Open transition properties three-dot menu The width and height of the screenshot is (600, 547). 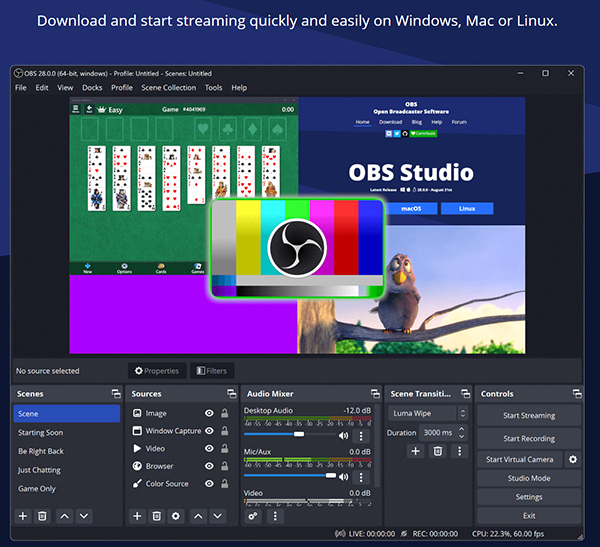click(460, 451)
